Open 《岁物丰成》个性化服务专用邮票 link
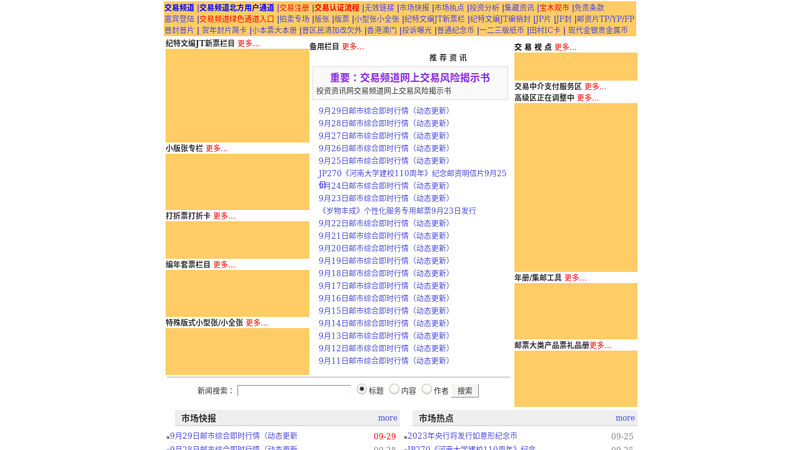This screenshot has height=450, width=800. pyautogui.click(x=397, y=211)
